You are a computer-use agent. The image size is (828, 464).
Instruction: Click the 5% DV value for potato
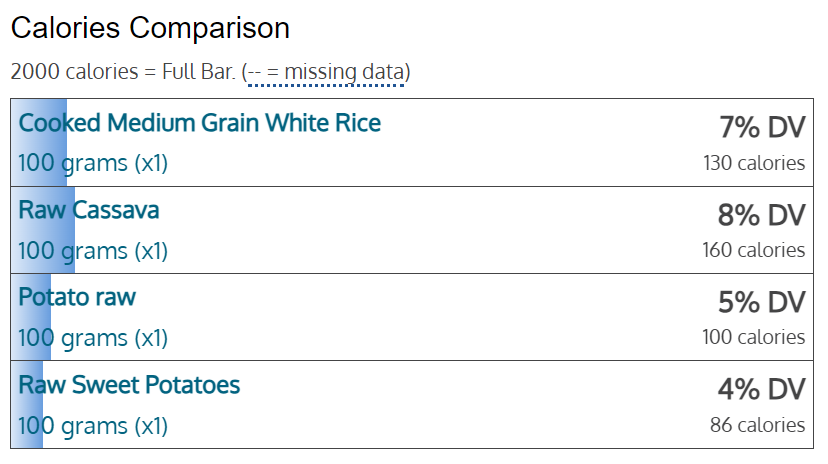coord(761,302)
